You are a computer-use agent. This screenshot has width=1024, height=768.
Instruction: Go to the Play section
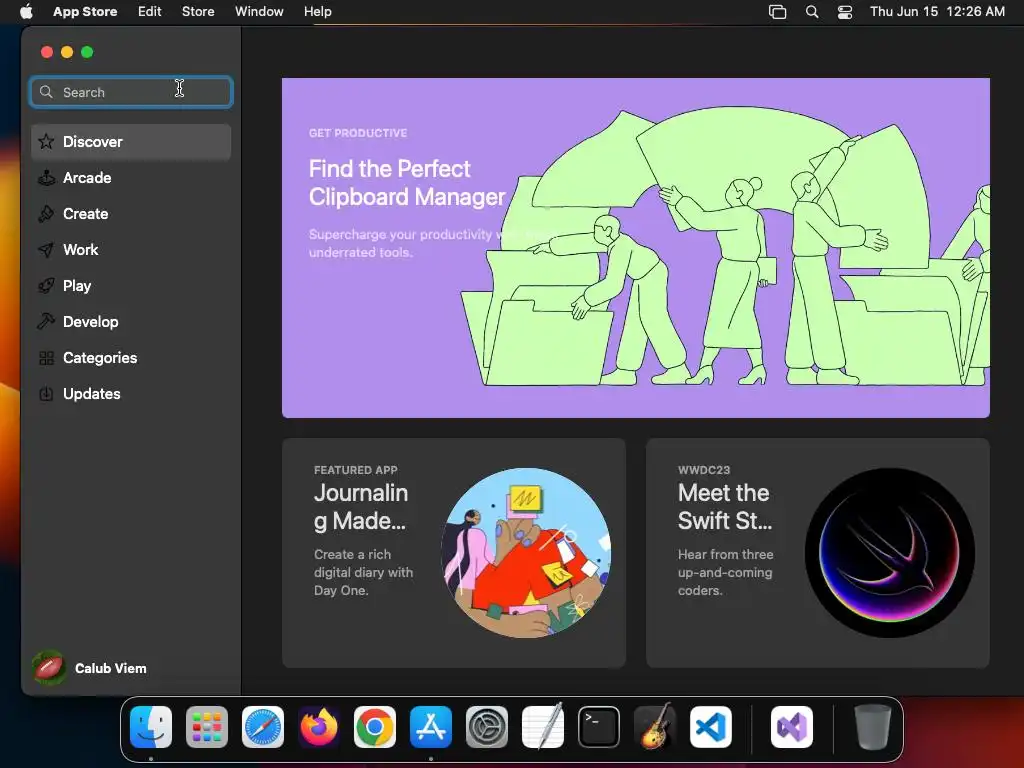point(131,285)
